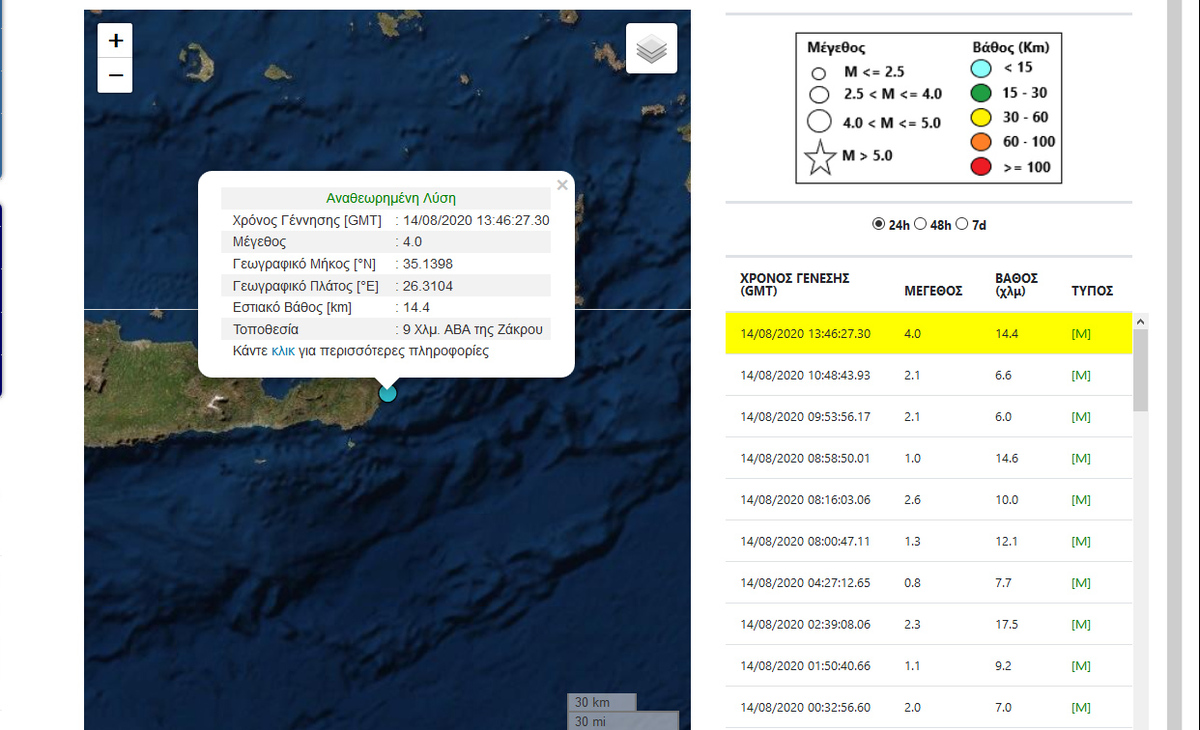
Task: Select the 48h time range
Action: click(x=920, y=224)
